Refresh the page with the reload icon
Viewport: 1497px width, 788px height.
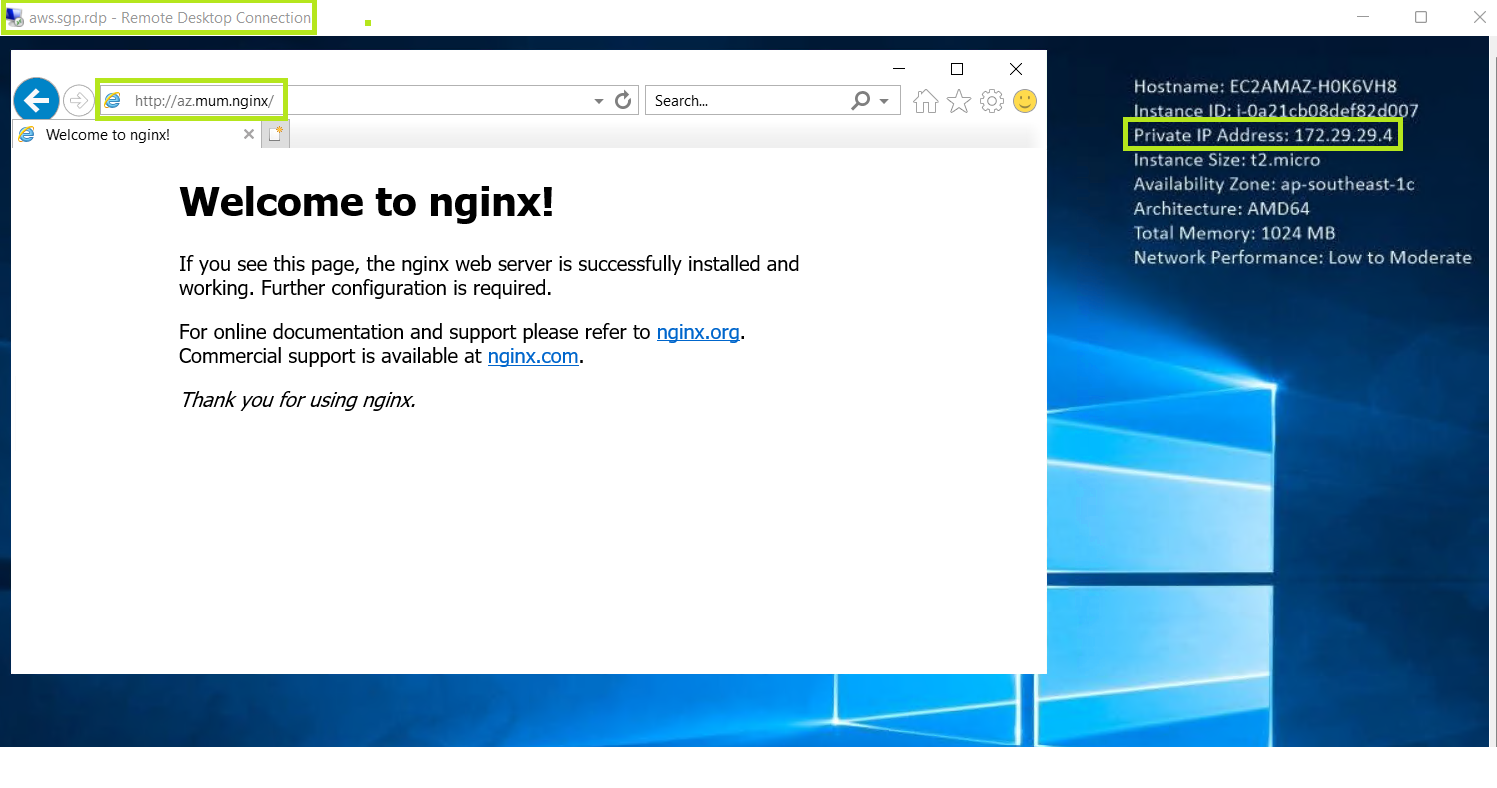pyautogui.click(x=623, y=100)
